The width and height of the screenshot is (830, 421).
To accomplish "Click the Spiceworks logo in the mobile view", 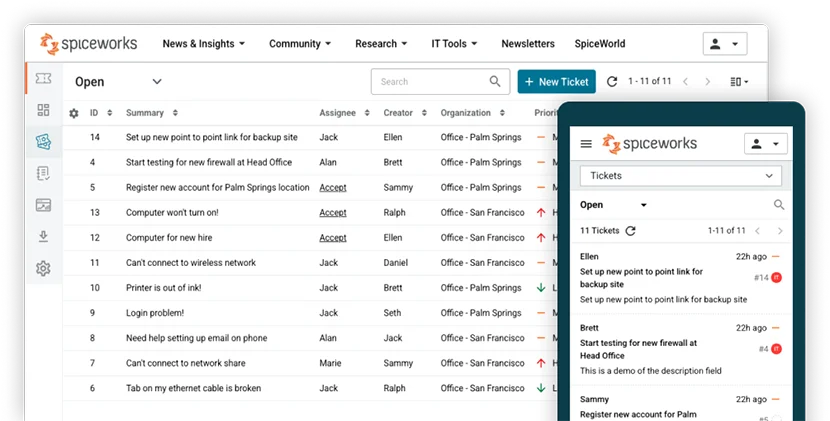I will point(649,144).
